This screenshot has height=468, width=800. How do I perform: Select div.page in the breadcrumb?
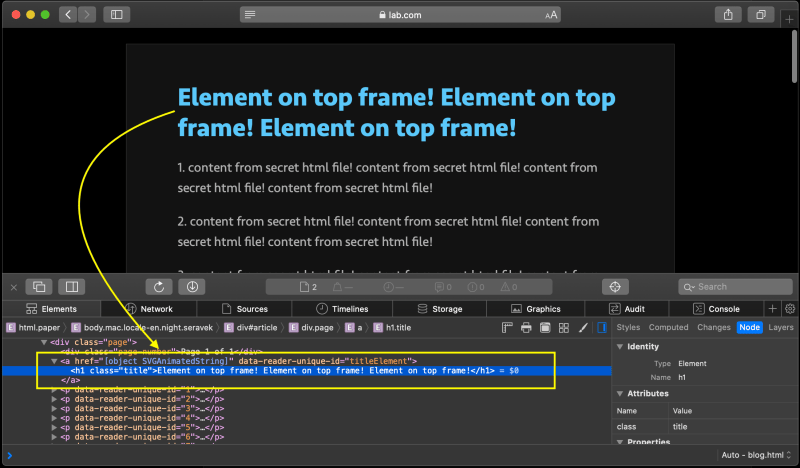click(311, 328)
